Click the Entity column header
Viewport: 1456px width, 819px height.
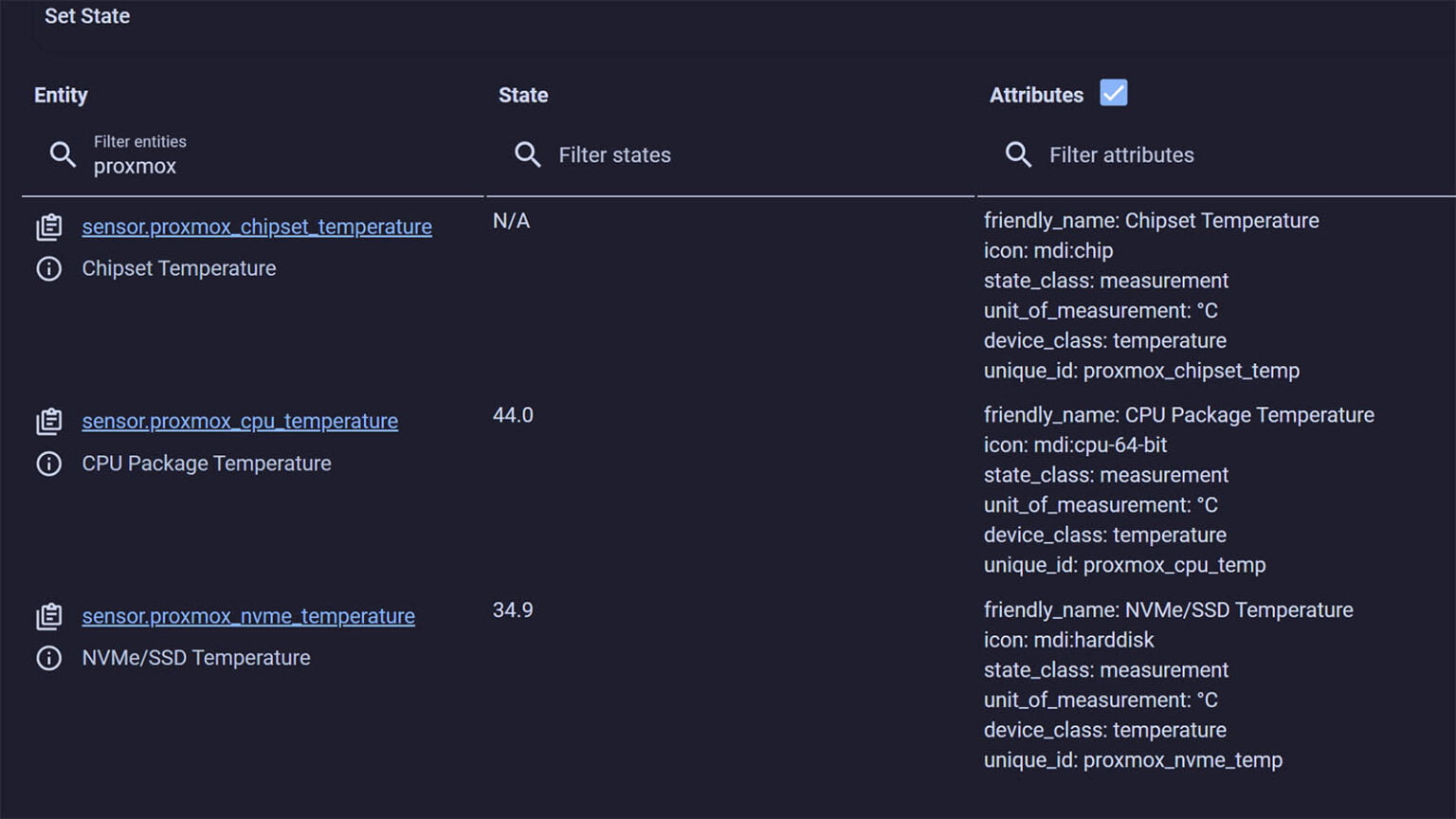61,95
